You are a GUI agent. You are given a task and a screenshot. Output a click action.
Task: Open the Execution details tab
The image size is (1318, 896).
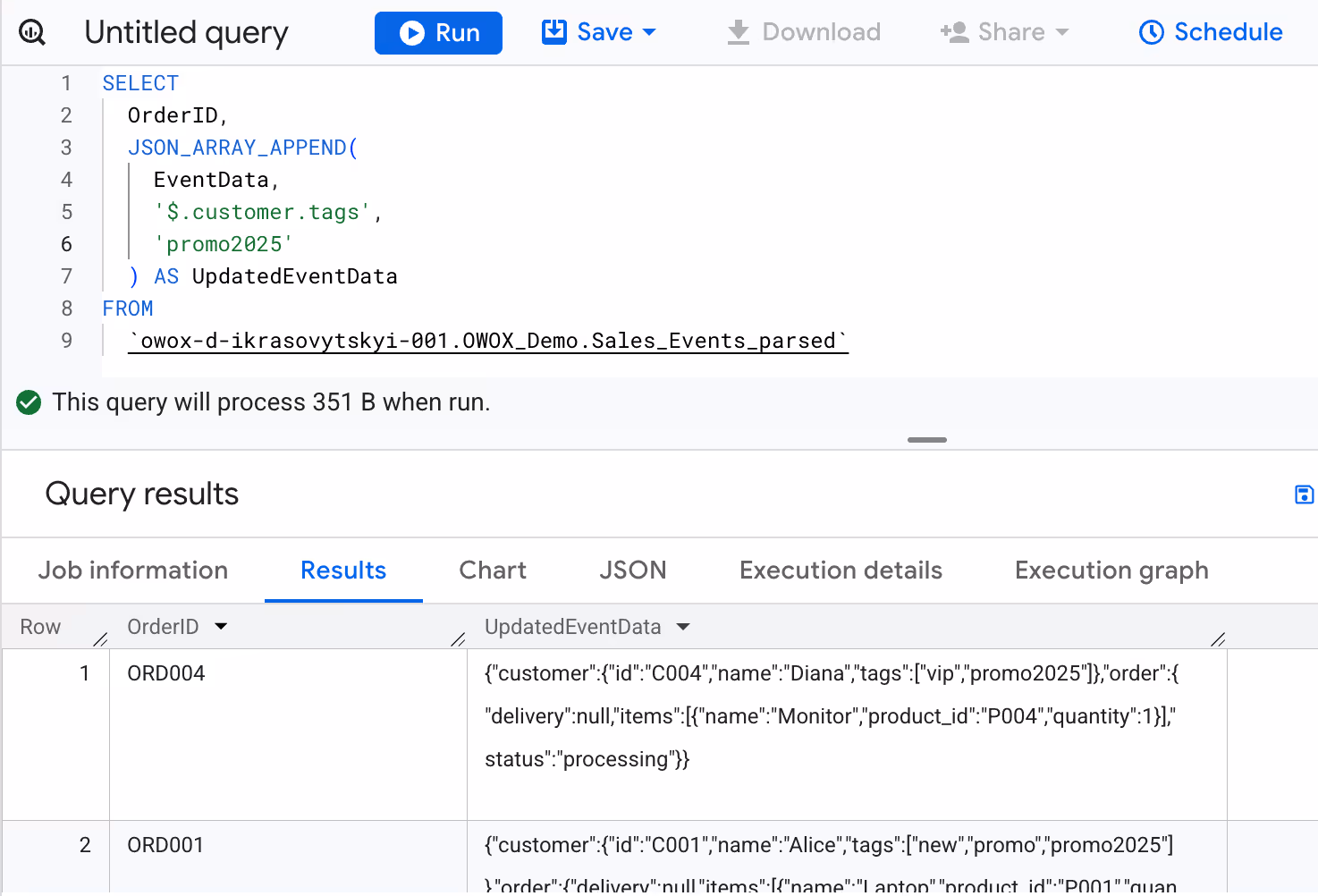(841, 571)
